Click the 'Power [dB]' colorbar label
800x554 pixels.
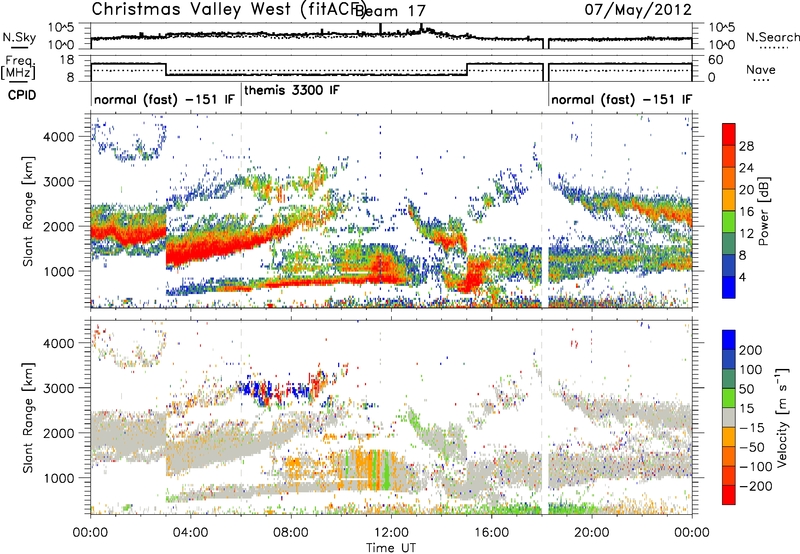[763, 211]
